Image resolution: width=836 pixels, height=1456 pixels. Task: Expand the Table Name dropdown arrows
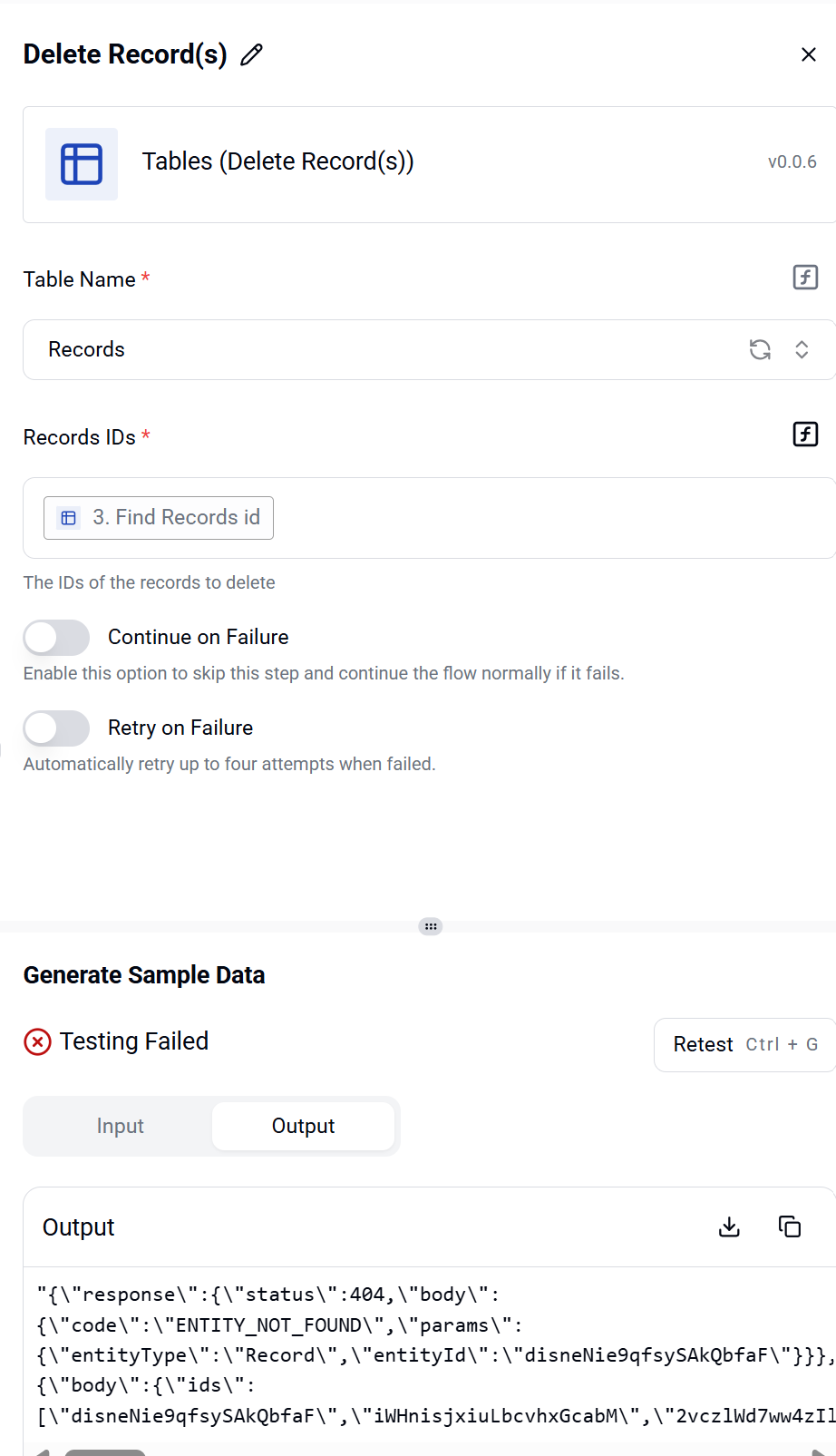point(802,349)
